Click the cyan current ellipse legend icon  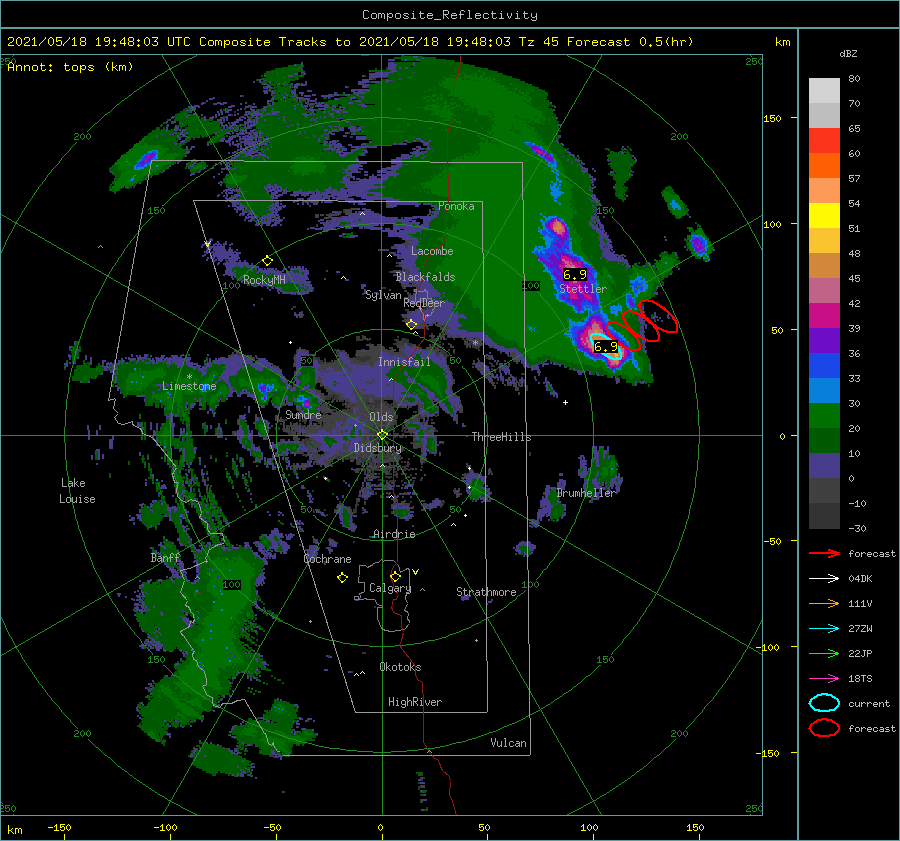[824, 703]
